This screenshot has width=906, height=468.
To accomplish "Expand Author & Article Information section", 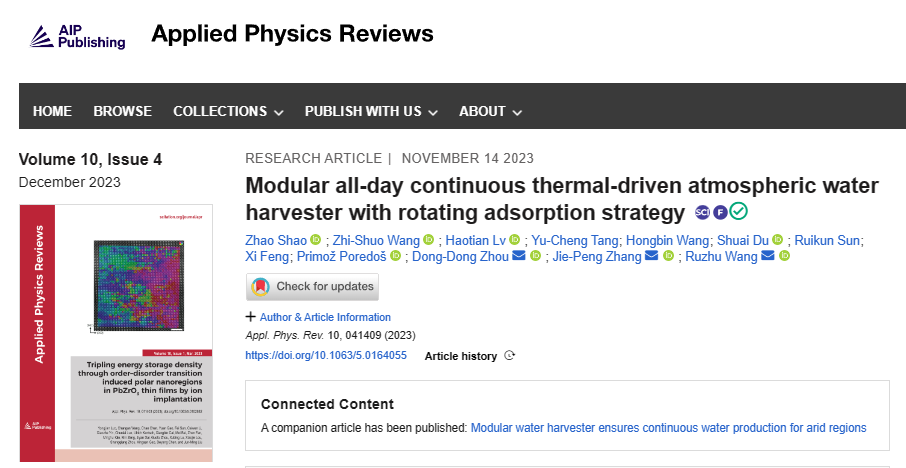I will click(318, 317).
